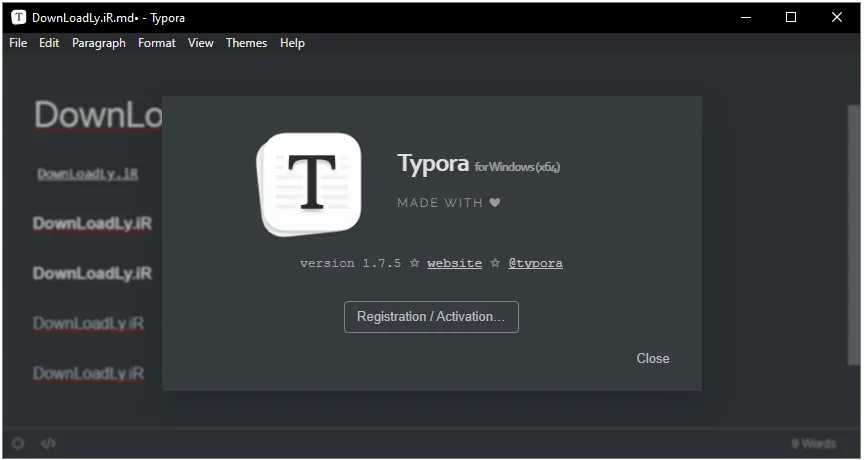Screen dimensions: 864x460
Task: Close the About Typora dialog
Action: pyautogui.click(x=653, y=358)
